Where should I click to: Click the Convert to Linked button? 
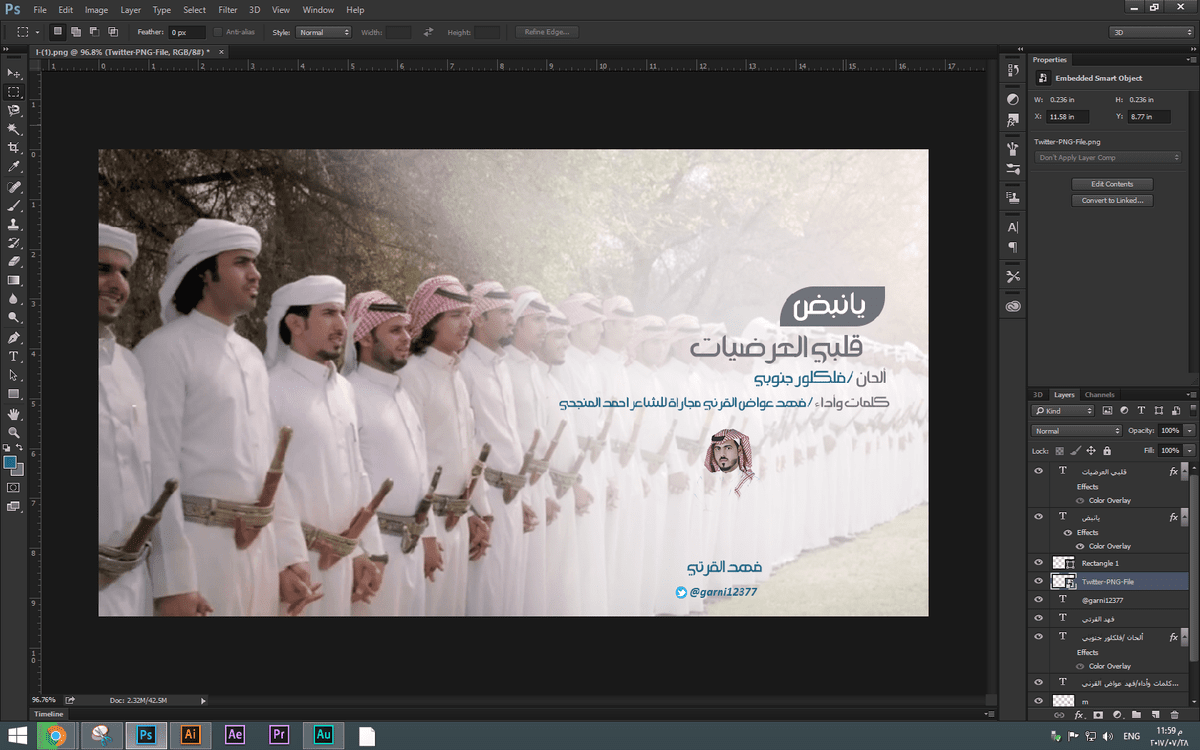pyautogui.click(x=1112, y=200)
